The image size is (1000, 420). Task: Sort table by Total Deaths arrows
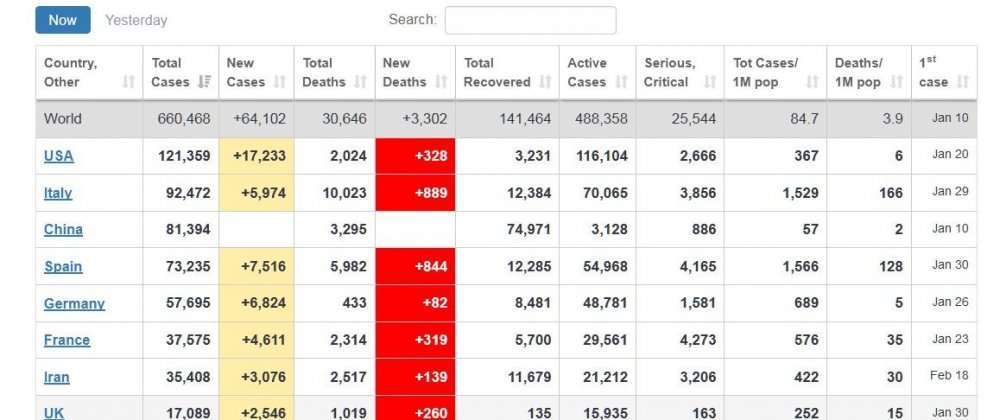coord(360,82)
